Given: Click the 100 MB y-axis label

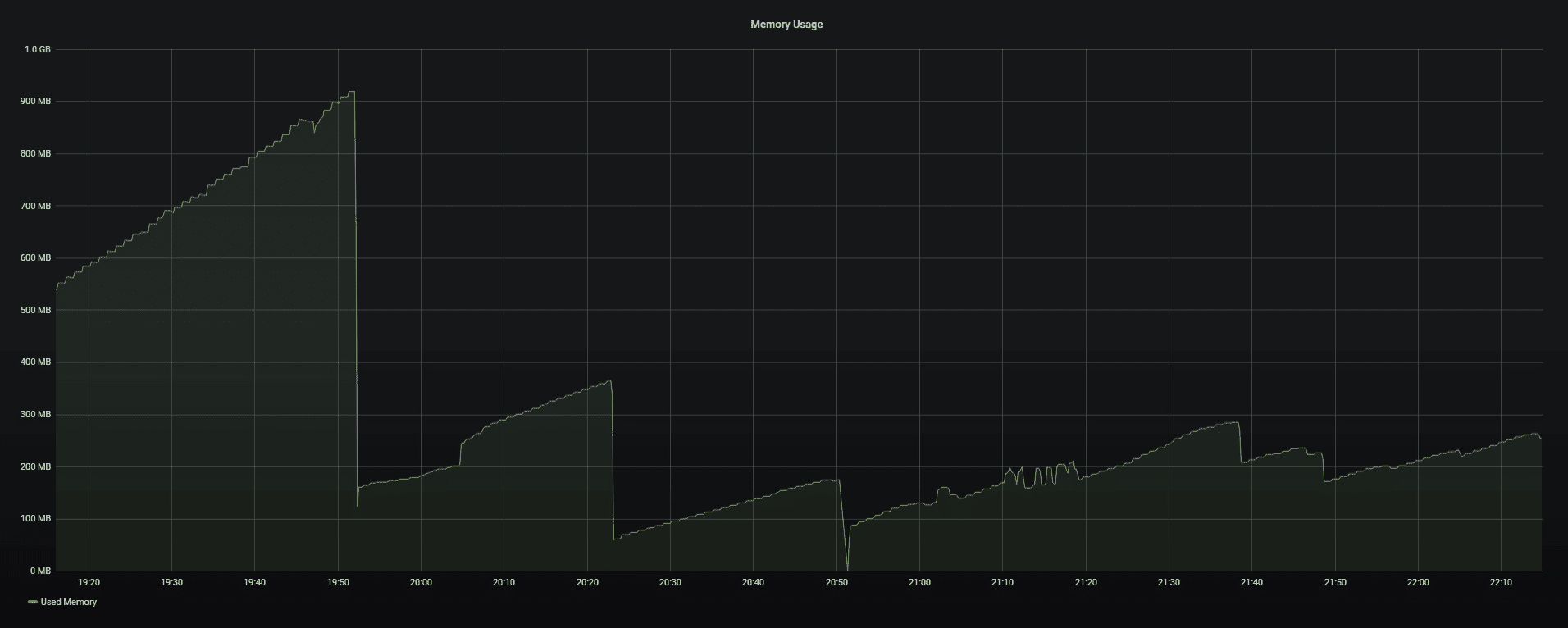Looking at the screenshot, I should tap(36, 519).
